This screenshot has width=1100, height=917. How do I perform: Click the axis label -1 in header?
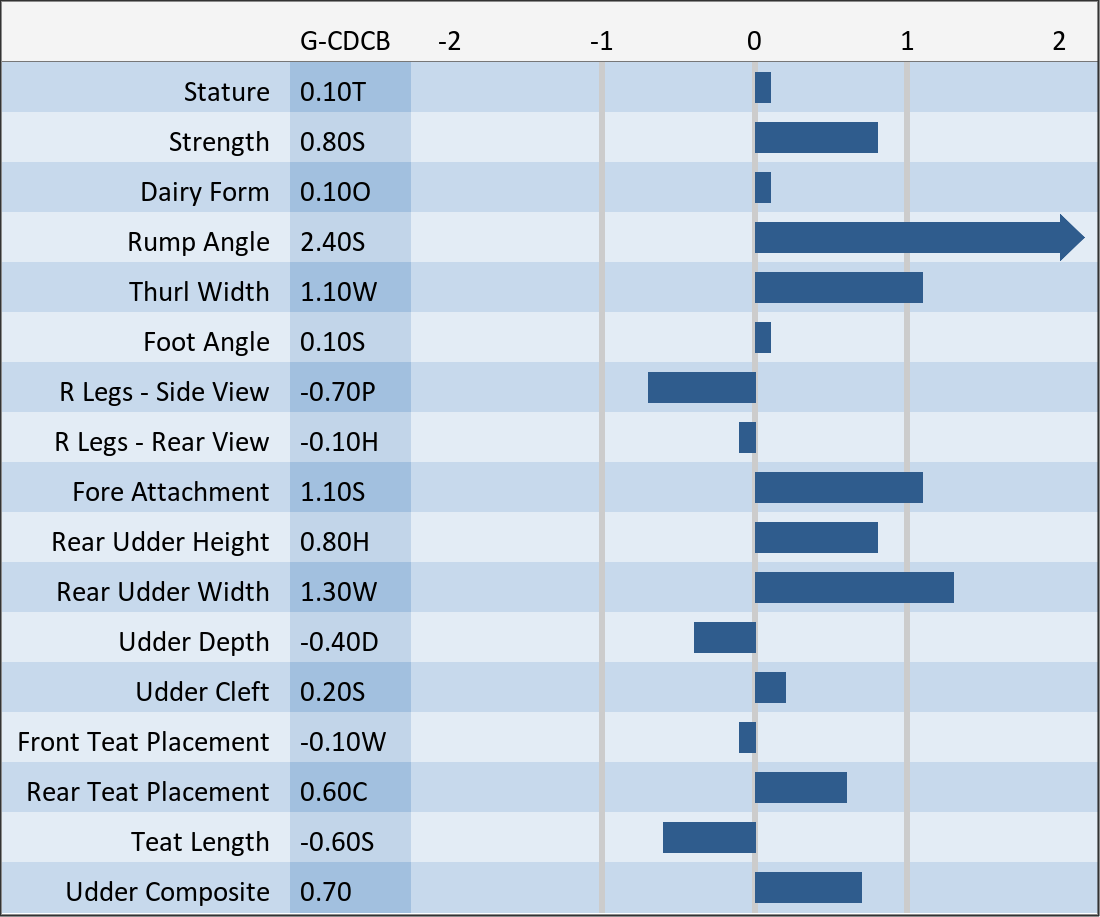click(x=600, y=41)
